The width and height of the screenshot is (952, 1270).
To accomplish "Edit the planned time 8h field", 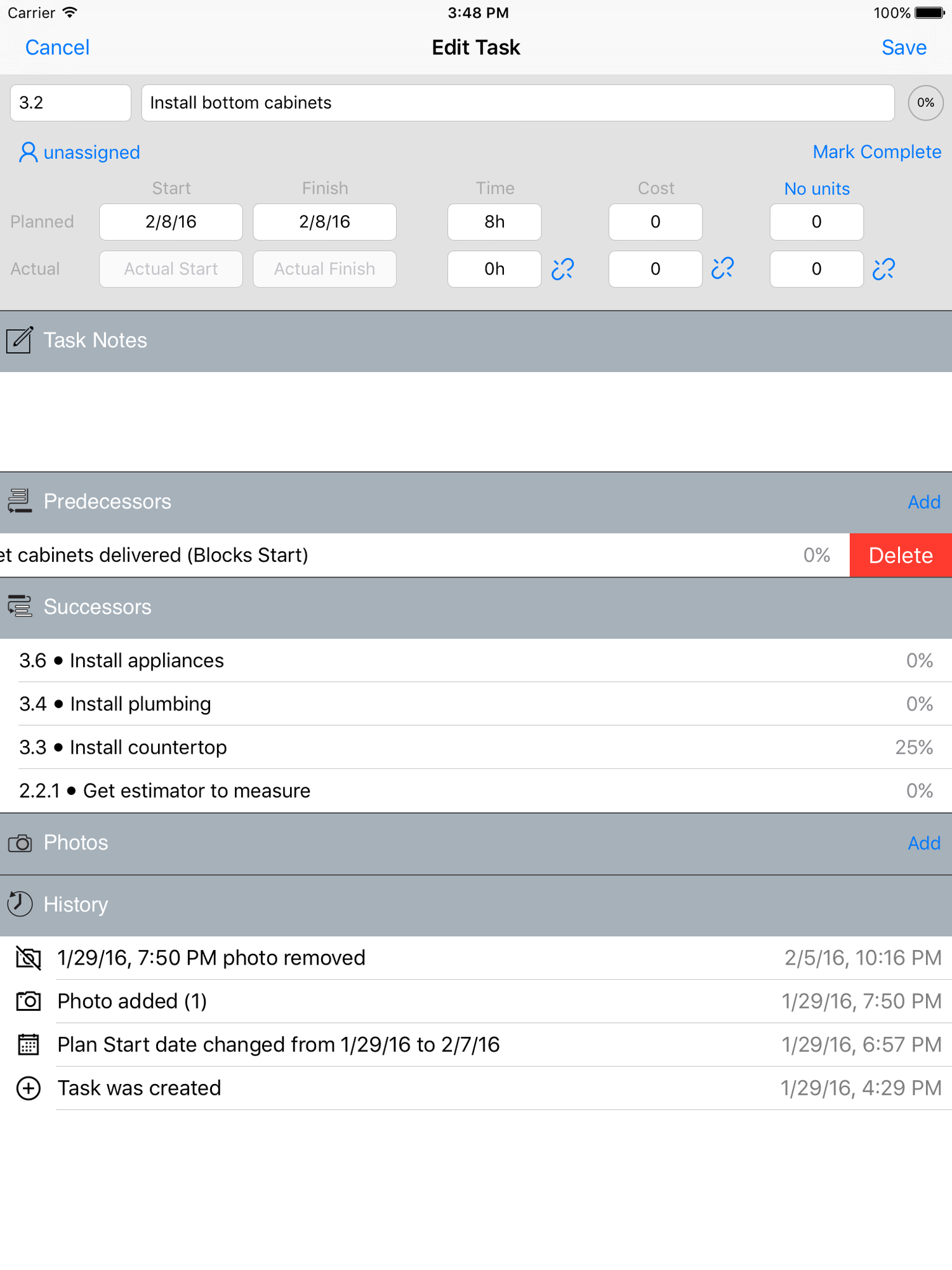I will 494,222.
